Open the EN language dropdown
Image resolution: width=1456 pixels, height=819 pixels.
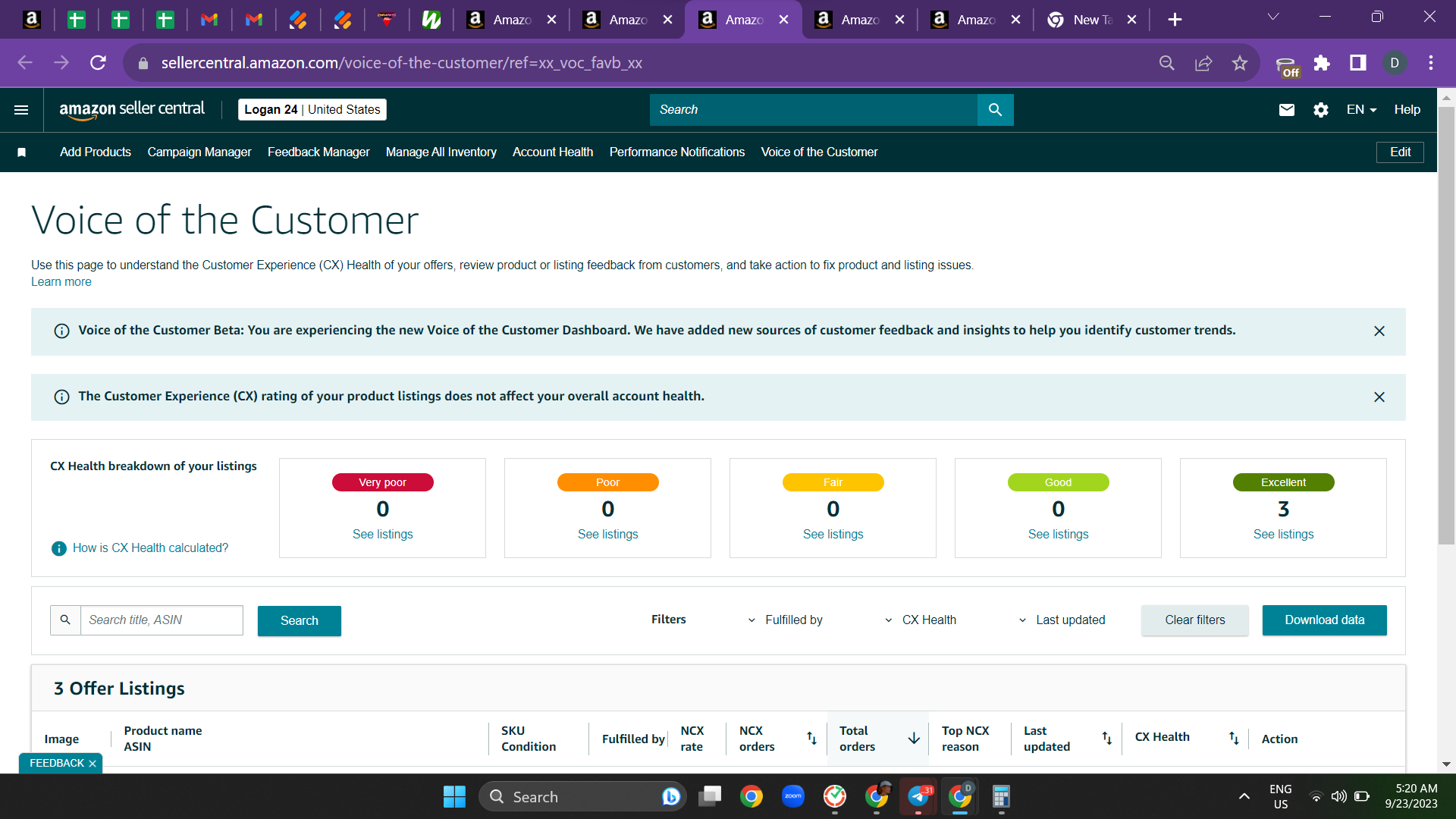[x=1361, y=110]
